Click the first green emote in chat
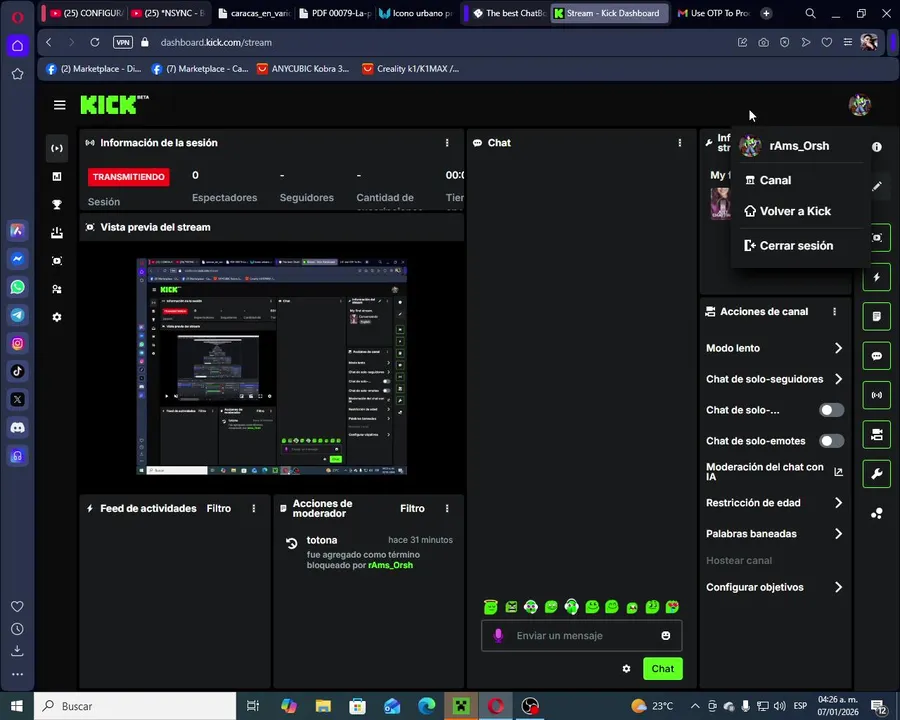900x720 pixels. tap(490, 607)
